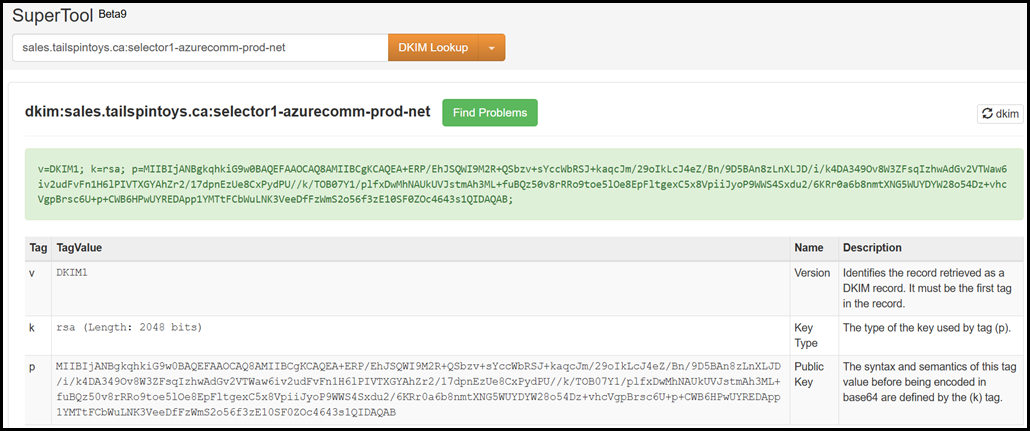Open the DKIM Lookup dropdown arrow
Viewport: 1030px width, 431px height.
click(492, 47)
